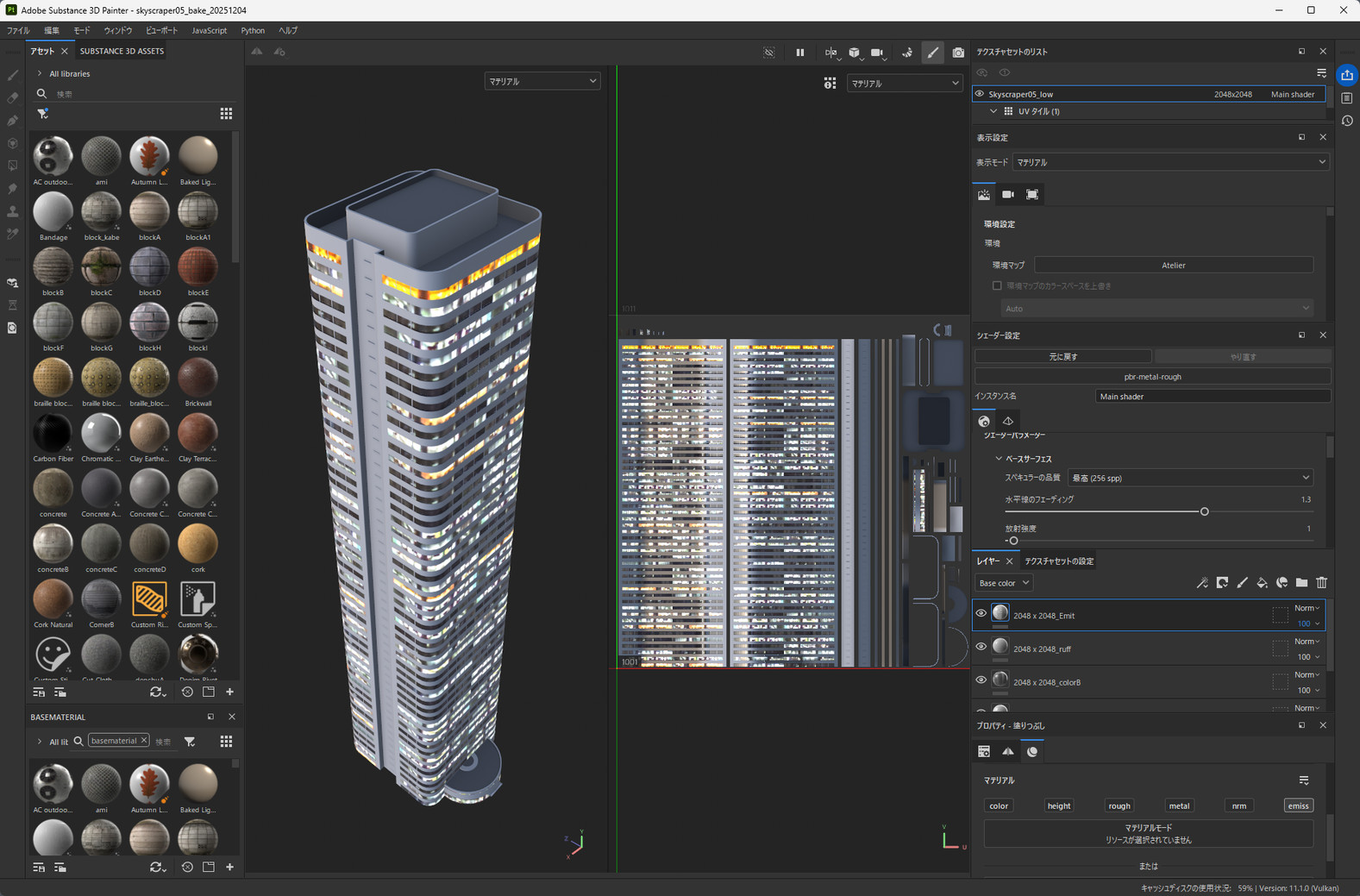This screenshot has height=896, width=1360.
Task: Toggle visibility of 2048 x 2048_ruff layer
Action: pos(981,647)
